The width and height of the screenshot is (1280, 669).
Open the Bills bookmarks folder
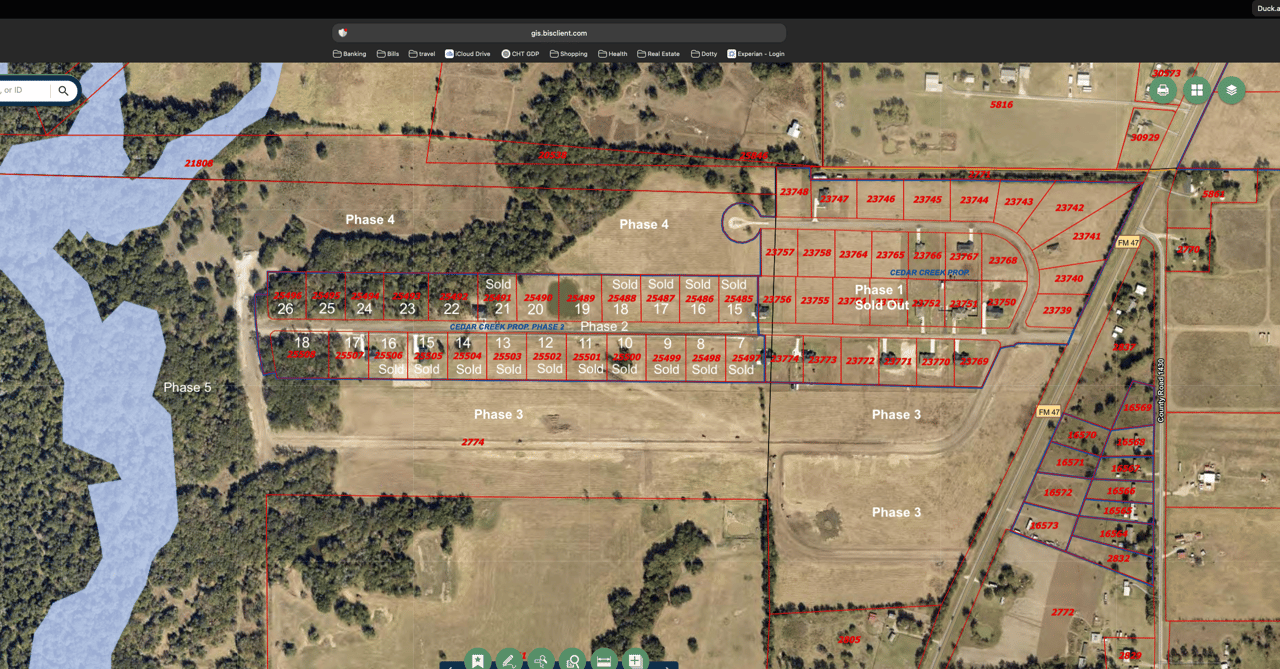[387, 54]
